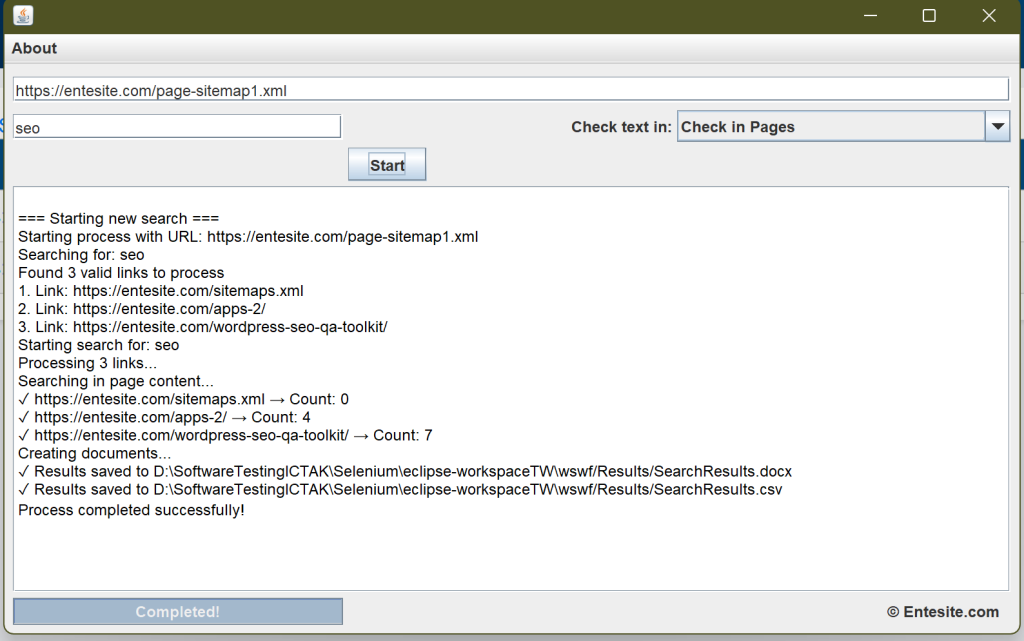Click the © Entesite.com label
Image resolution: width=1024 pixels, height=641 pixels.
click(942, 612)
